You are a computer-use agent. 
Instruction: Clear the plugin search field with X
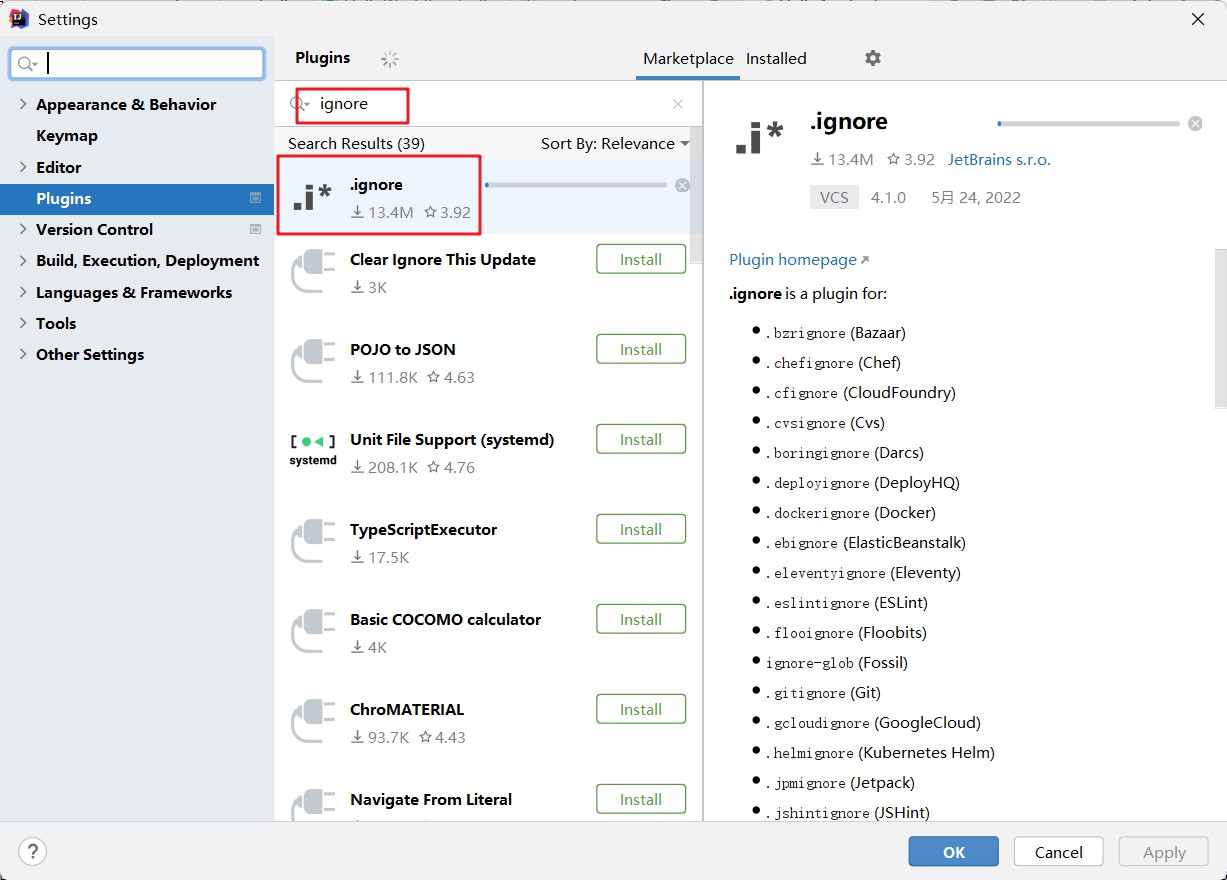click(678, 104)
